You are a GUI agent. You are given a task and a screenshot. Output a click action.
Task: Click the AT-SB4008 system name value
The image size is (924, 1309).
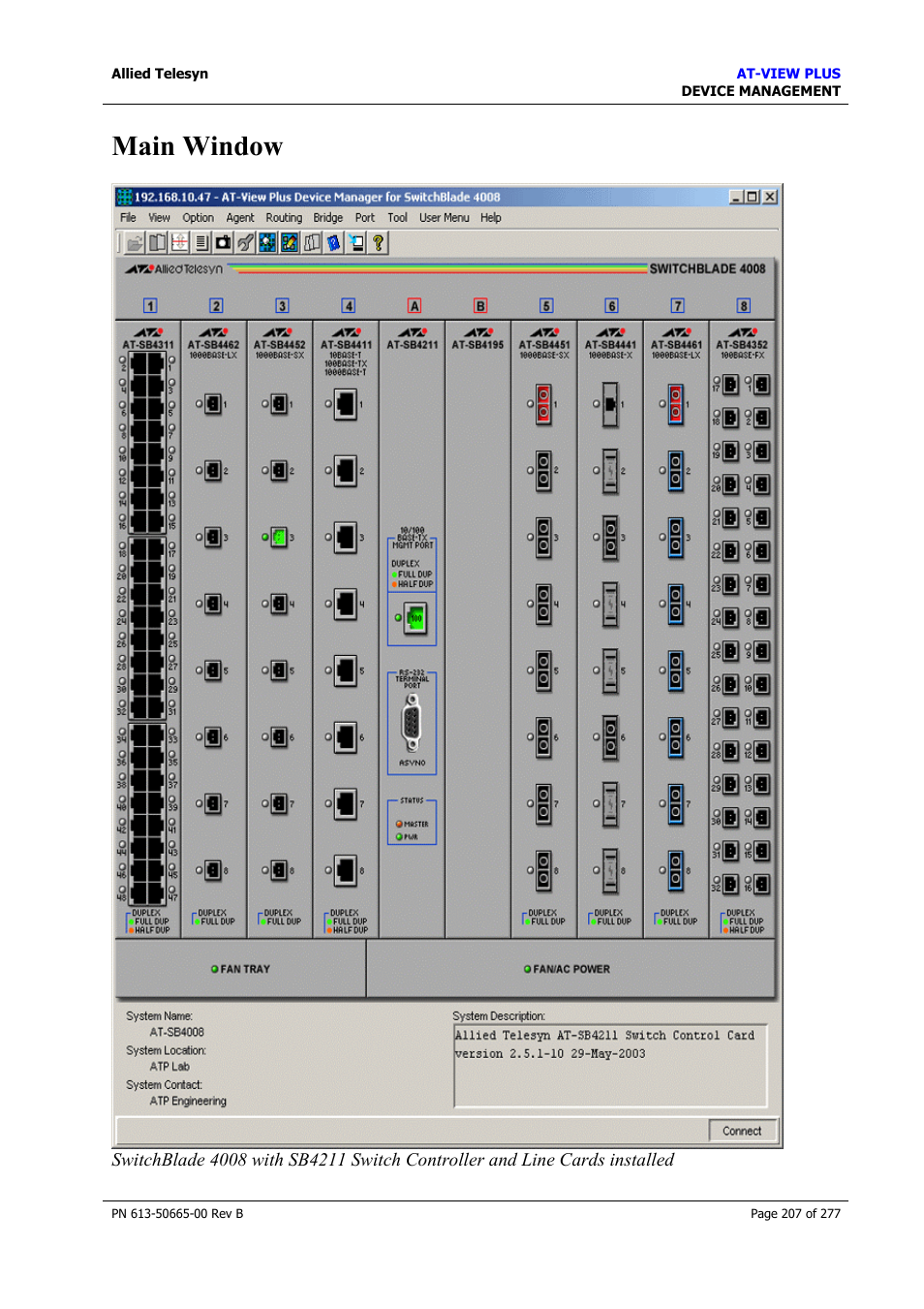tap(176, 1033)
